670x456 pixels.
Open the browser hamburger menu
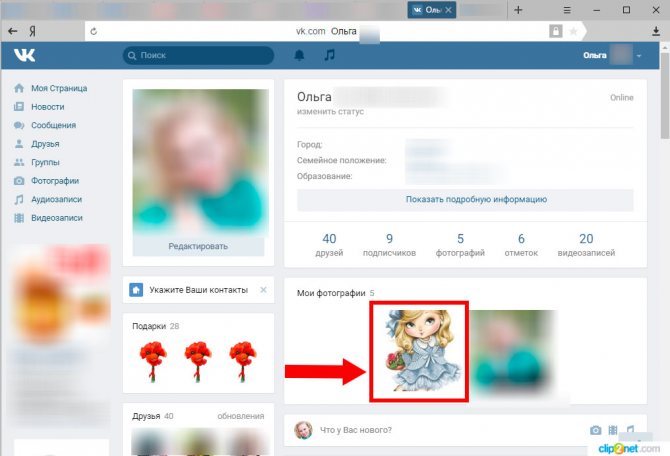click(567, 10)
